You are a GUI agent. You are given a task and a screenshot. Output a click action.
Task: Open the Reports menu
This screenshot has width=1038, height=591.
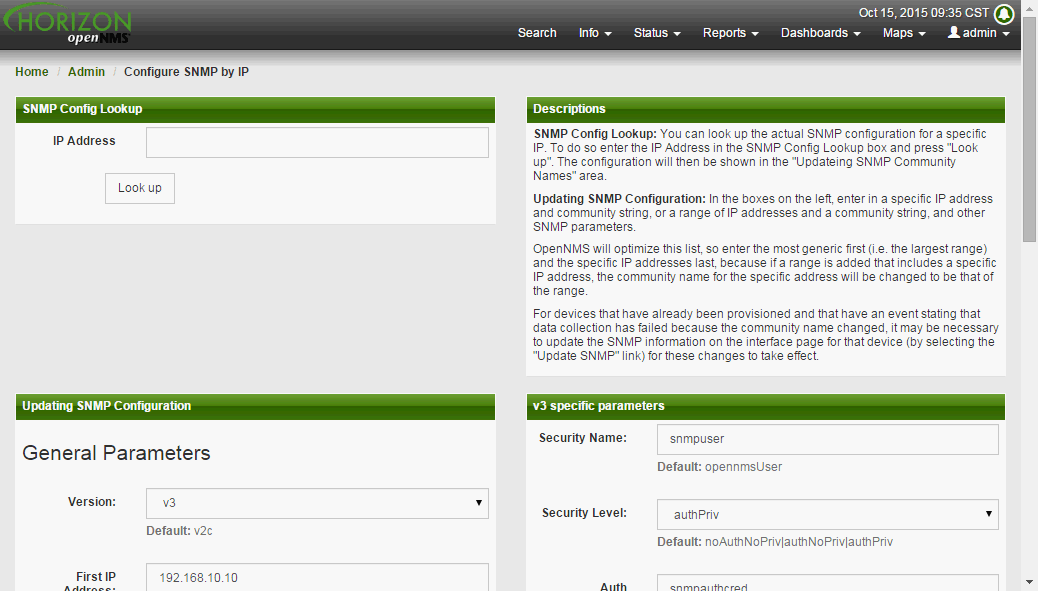[x=730, y=33]
